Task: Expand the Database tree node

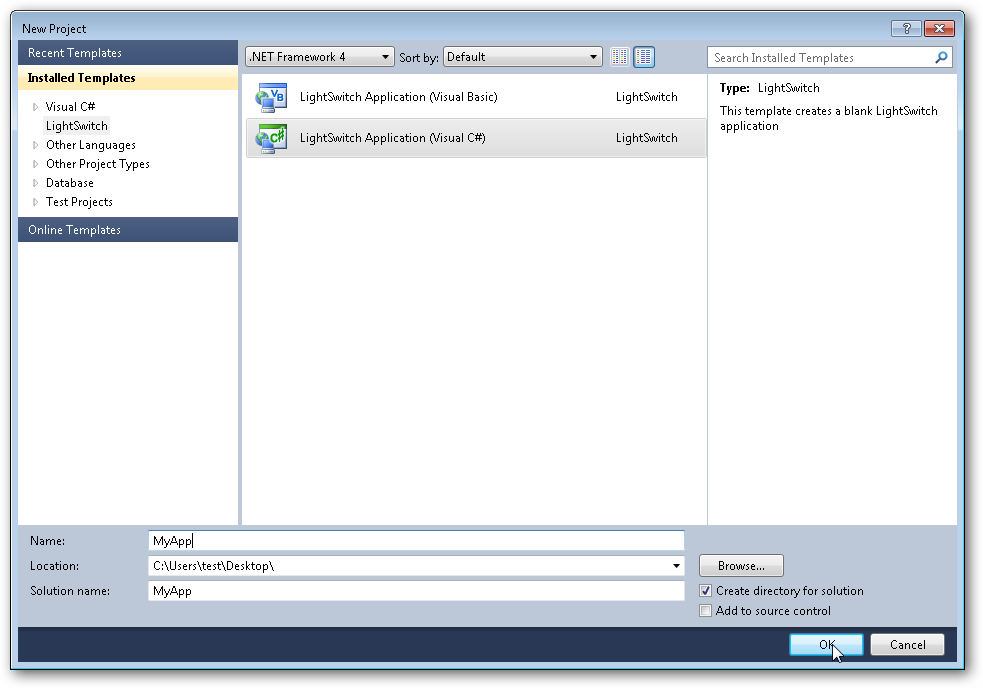Action: point(35,183)
